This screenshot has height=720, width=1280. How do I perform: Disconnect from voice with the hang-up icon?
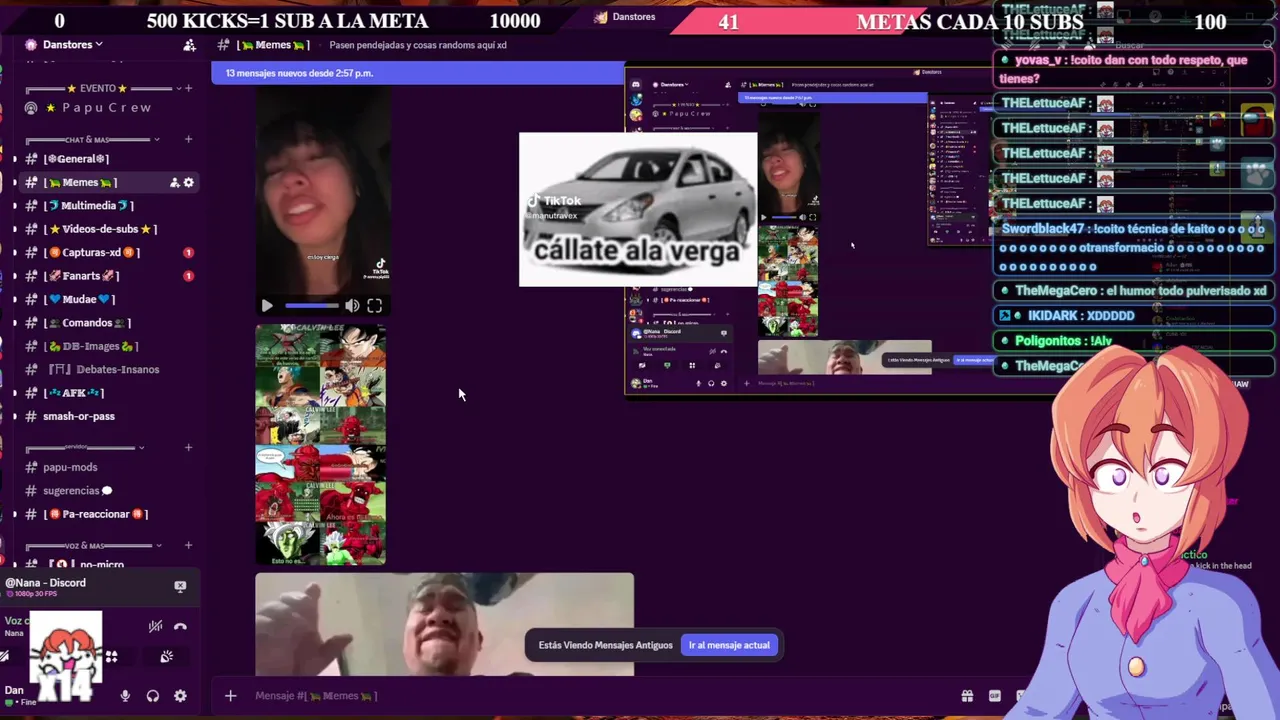pos(180,627)
